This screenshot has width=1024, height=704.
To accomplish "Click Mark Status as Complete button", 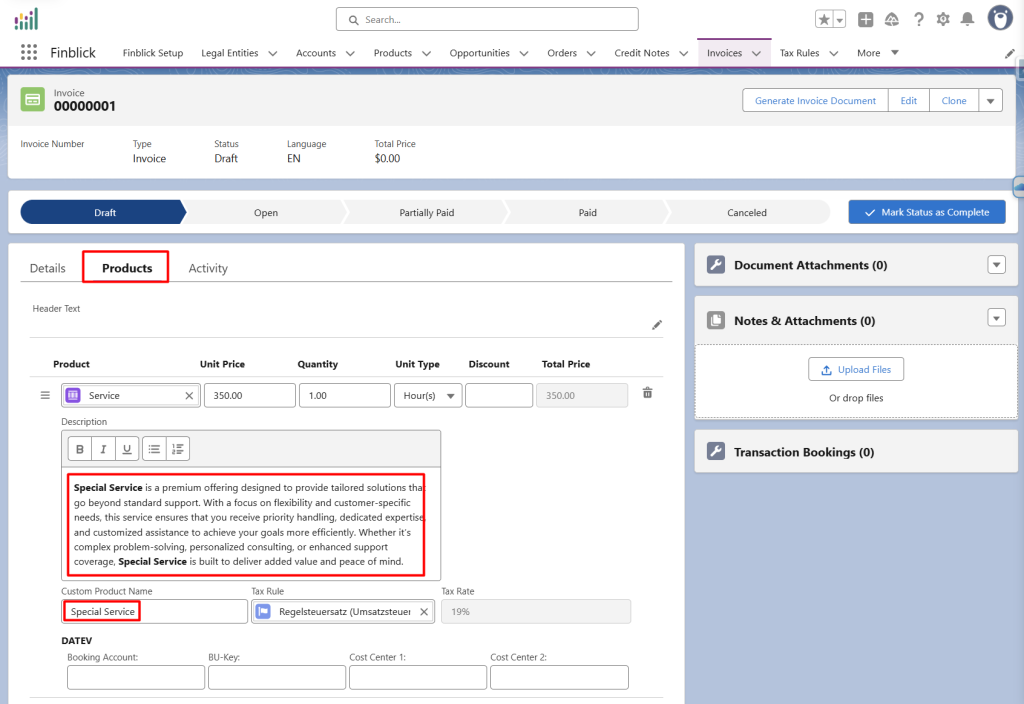I will 926,212.
